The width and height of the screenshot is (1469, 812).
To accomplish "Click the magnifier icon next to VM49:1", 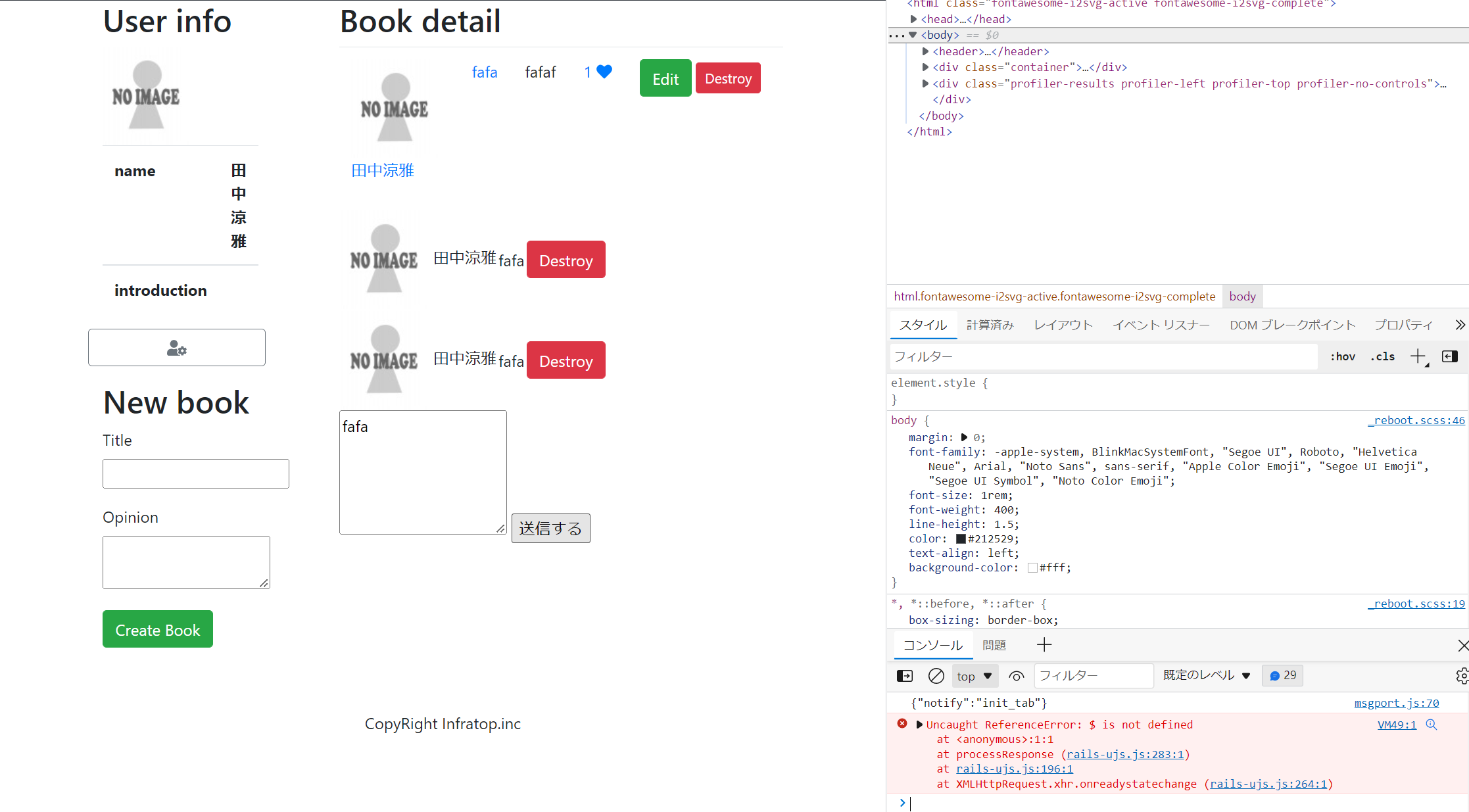I will [1432, 725].
